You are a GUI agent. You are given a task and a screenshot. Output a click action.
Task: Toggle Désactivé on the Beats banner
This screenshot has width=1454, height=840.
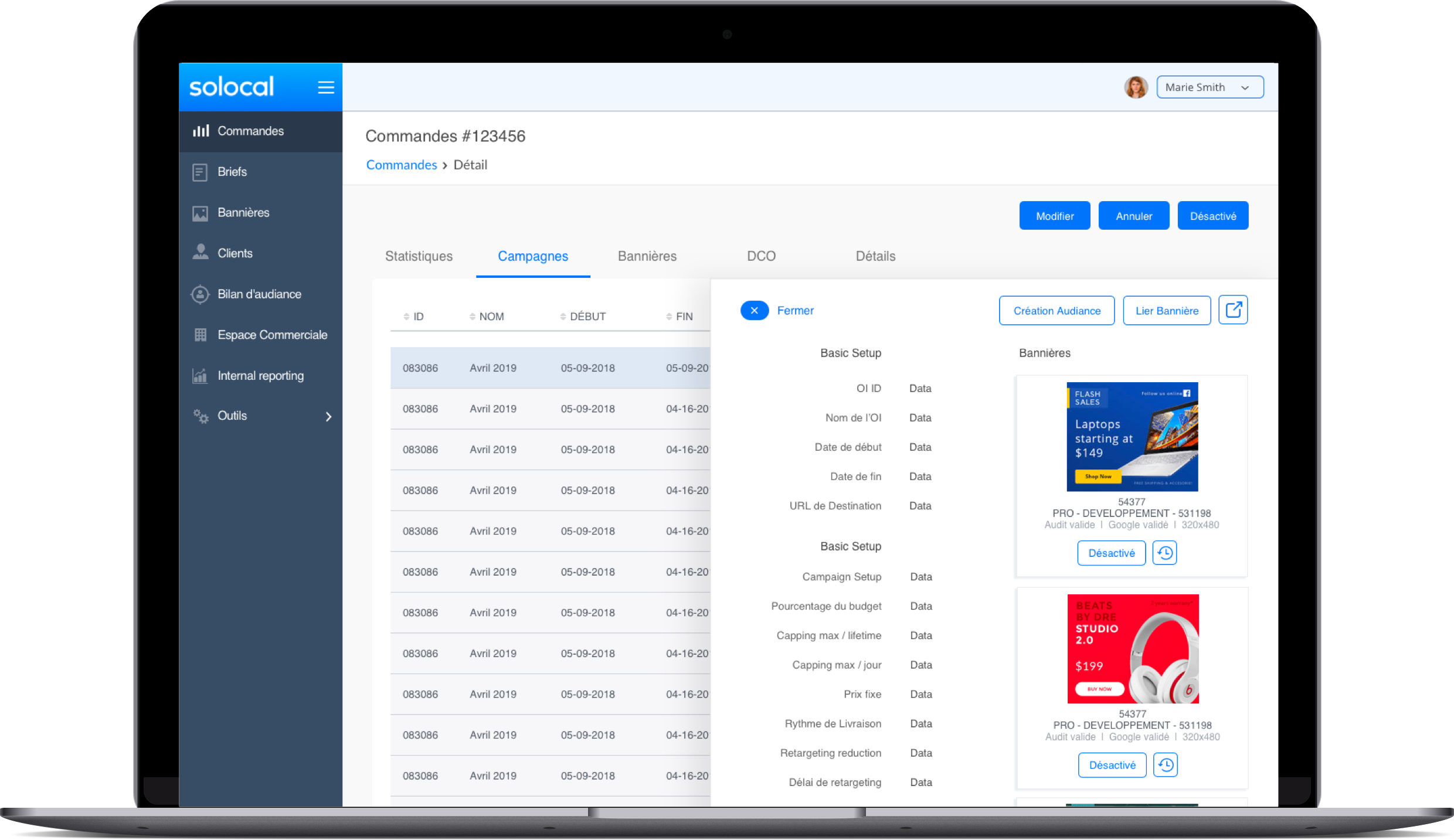1112,764
